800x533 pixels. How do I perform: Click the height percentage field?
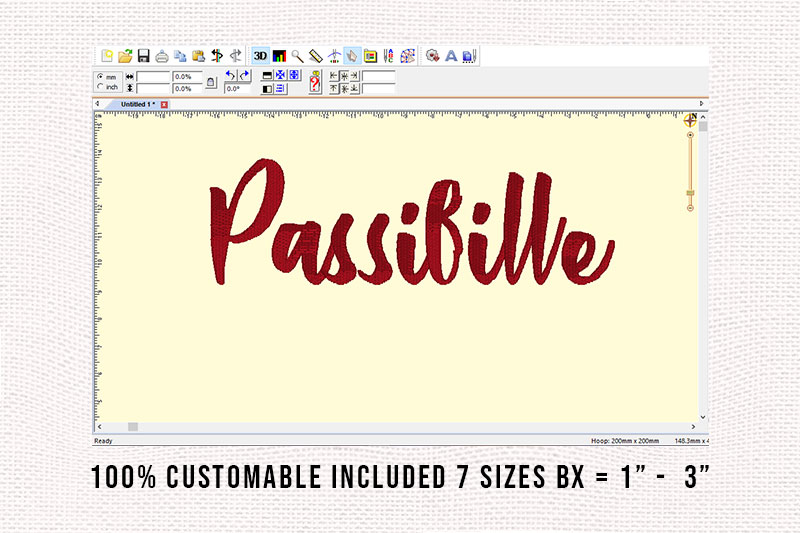coord(188,89)
